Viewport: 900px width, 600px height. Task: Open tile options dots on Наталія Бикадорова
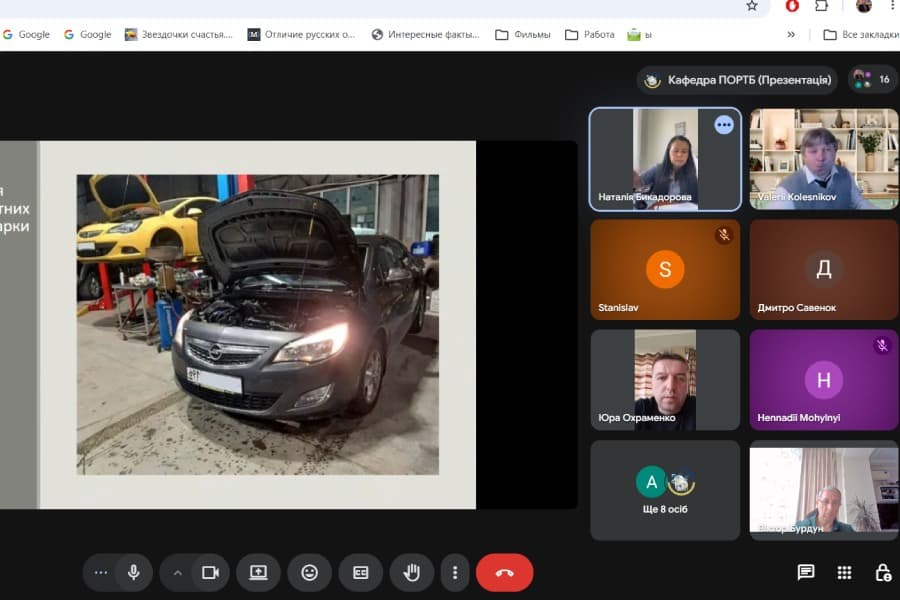[x=724, y=125]
